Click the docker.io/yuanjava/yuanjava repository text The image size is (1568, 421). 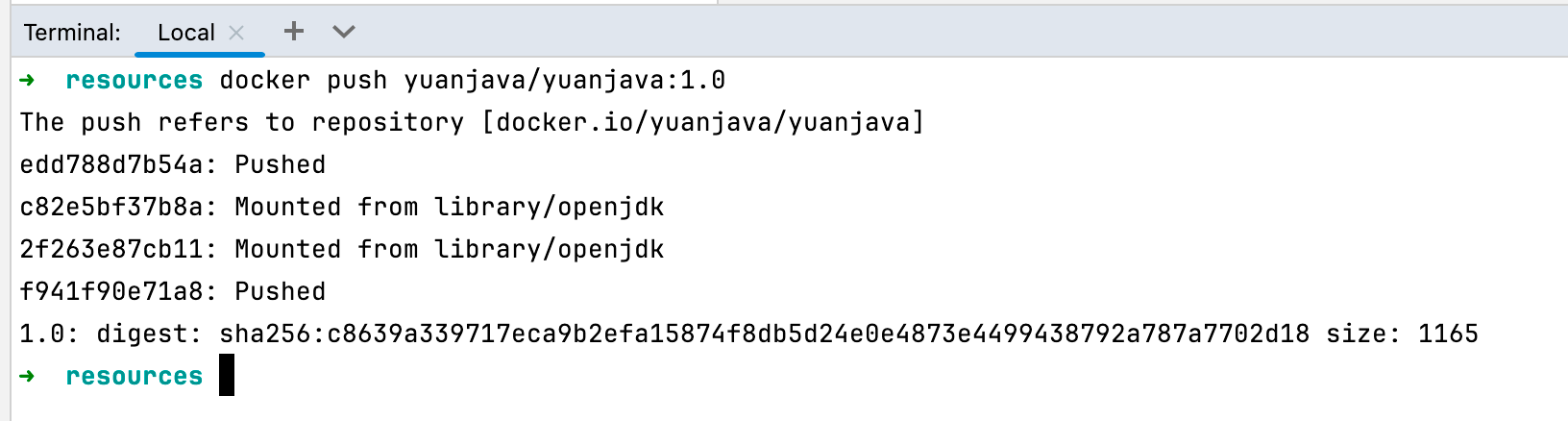click(702, 122)
